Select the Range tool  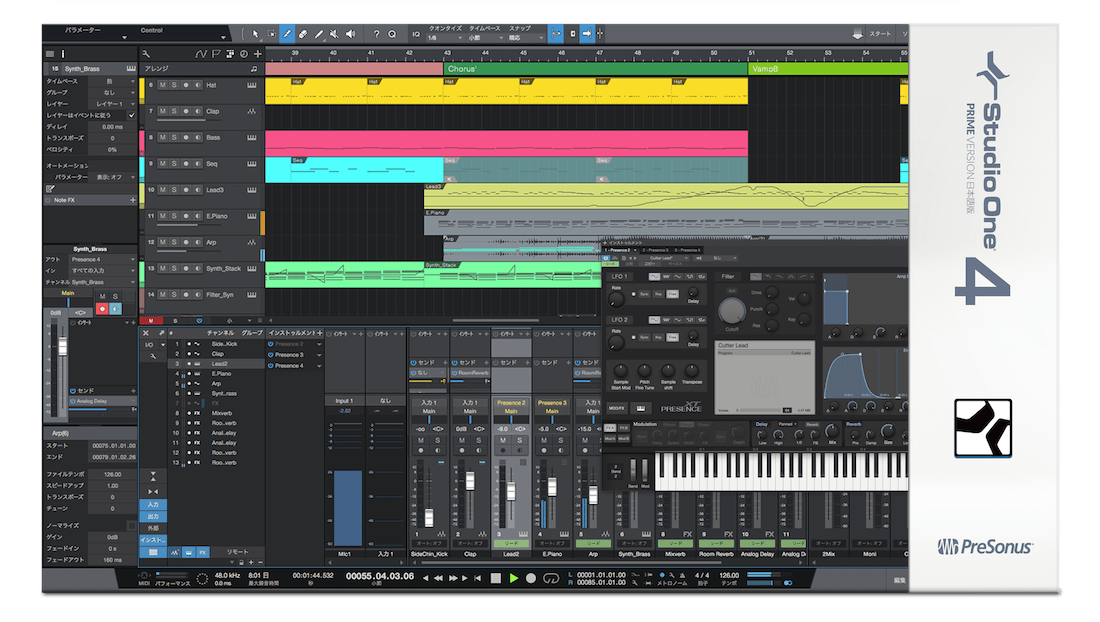(x=271, y=34)
